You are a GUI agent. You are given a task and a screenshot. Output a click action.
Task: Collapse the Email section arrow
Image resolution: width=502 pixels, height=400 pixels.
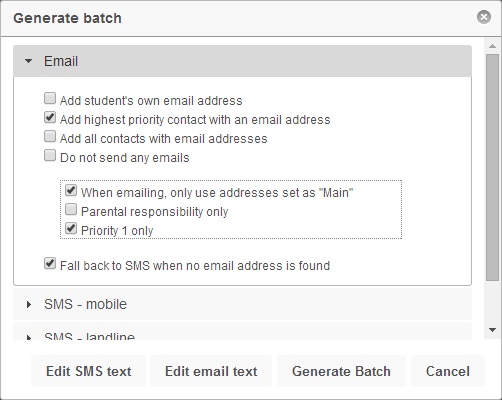pos(29,61)
